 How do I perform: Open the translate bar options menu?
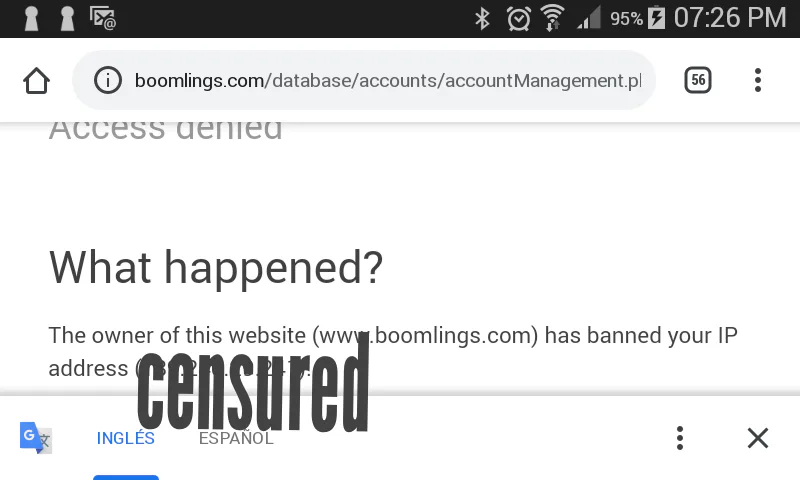680,438
